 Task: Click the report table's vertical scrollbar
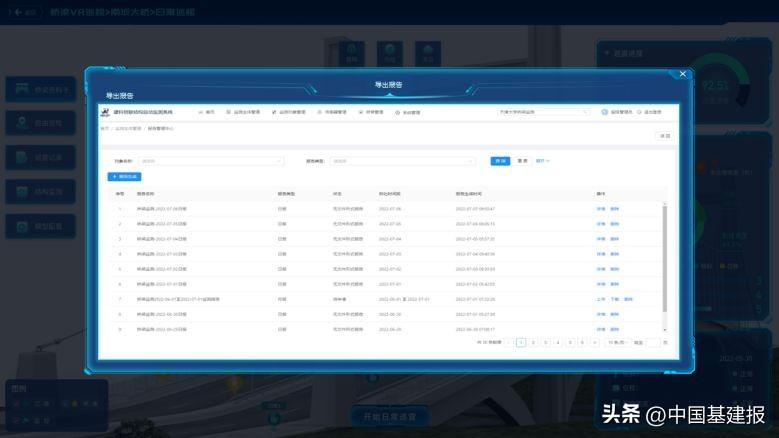[665, 258]
